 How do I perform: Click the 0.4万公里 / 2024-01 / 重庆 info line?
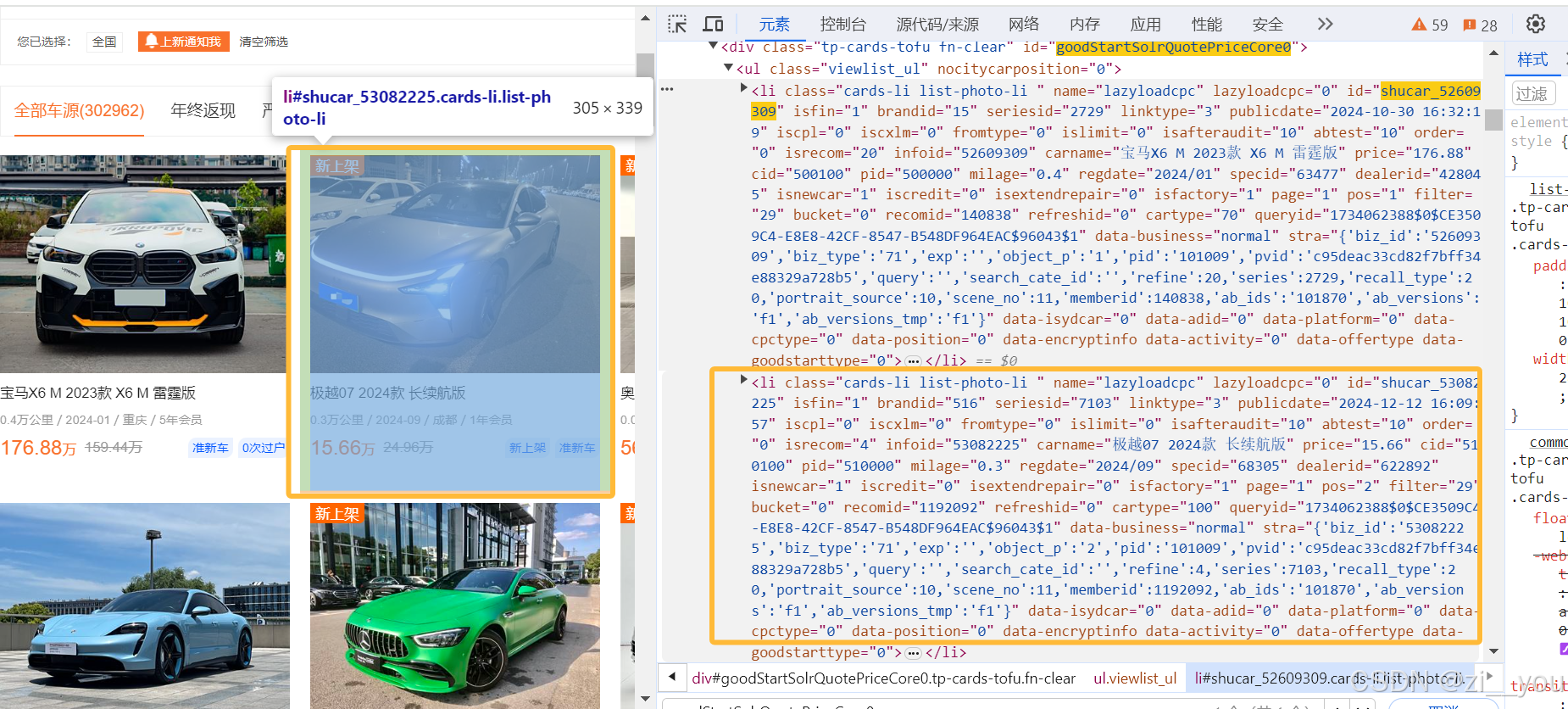(101, 420)
